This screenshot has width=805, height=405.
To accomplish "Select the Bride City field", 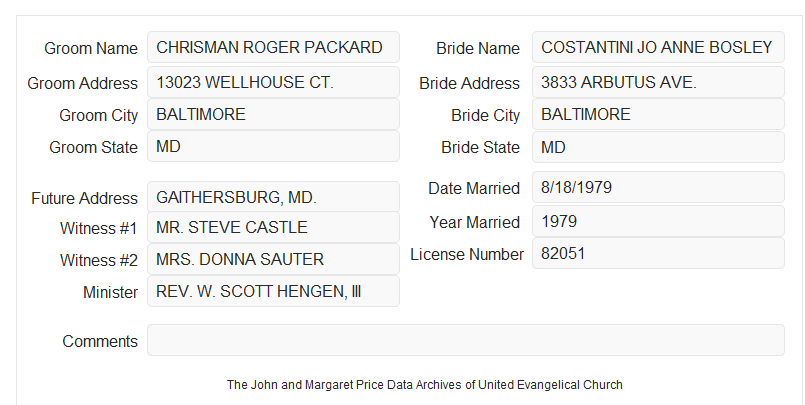I will click(x=658, y=114).
